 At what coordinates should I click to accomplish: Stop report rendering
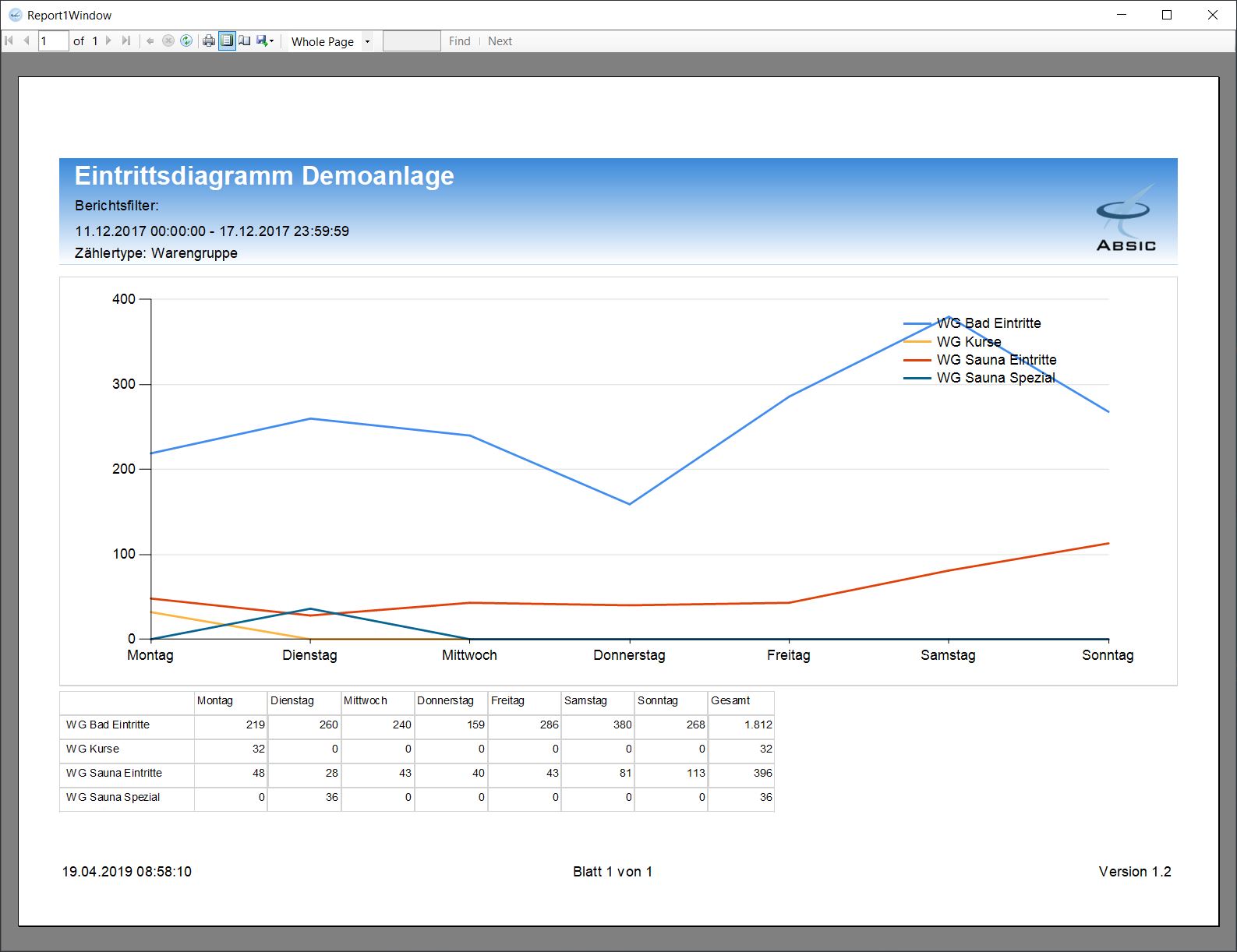point(168,41)
